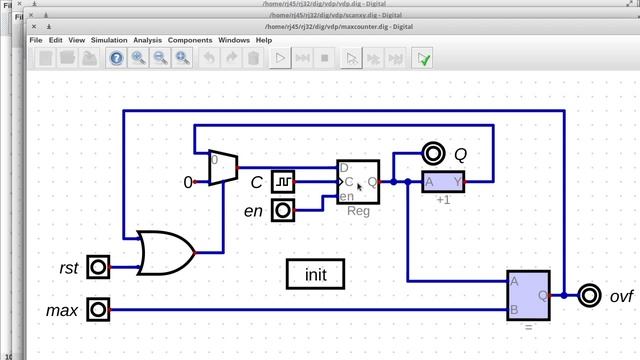Open the Analysis menu
The width and height of the screenshot is (640, 360).
pyautogui.click(x=147, y=40)
